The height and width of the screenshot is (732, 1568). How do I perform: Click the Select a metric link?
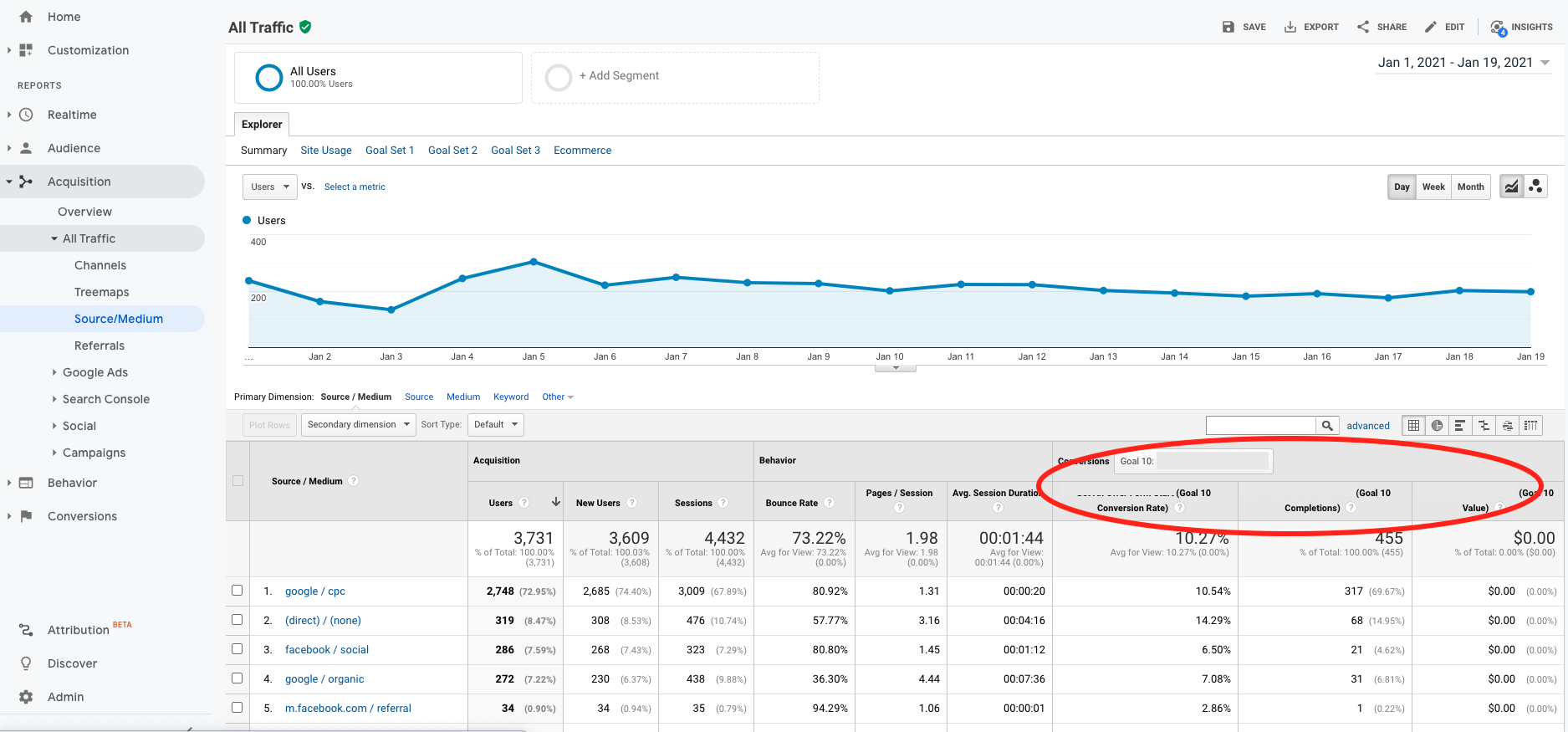(x=355, y=187)
